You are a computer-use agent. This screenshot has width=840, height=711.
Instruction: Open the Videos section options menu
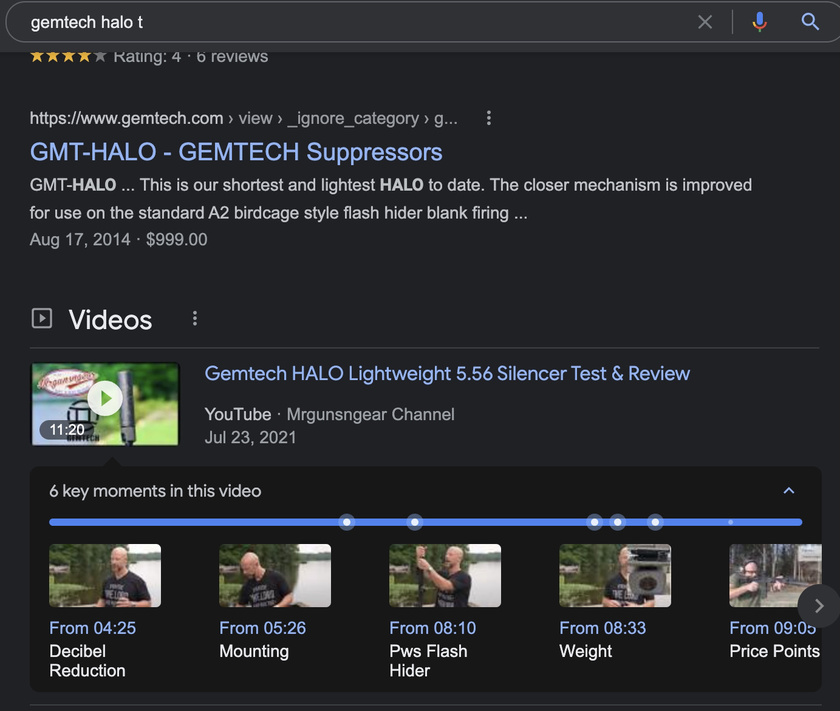point(195,318)
